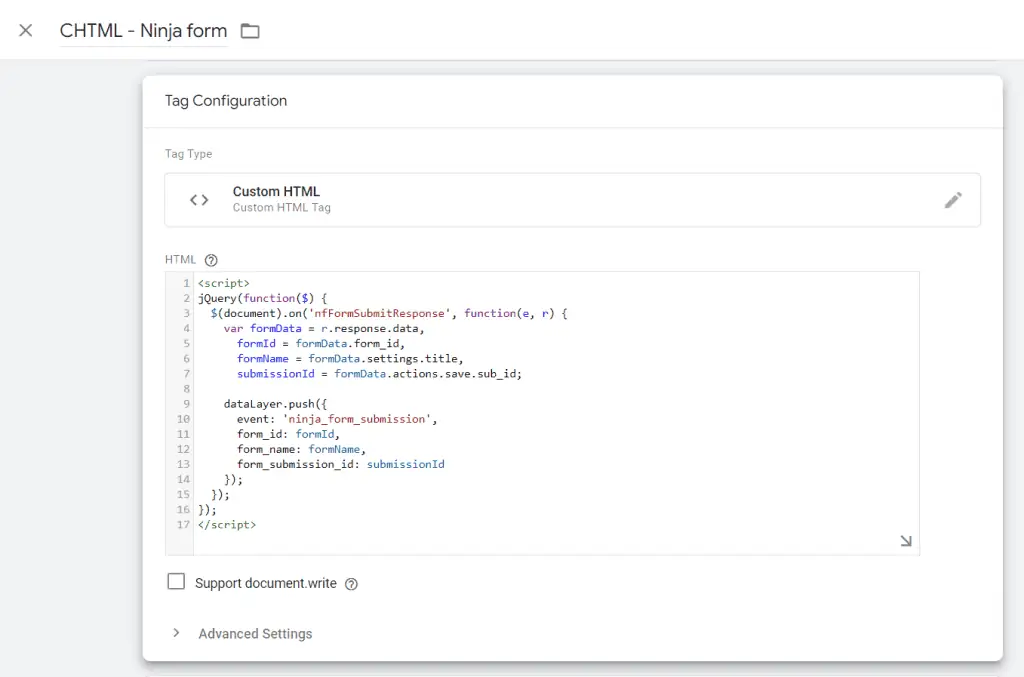
Task: Click the expand arrow in the code editor corner
Action: (905, 539)
